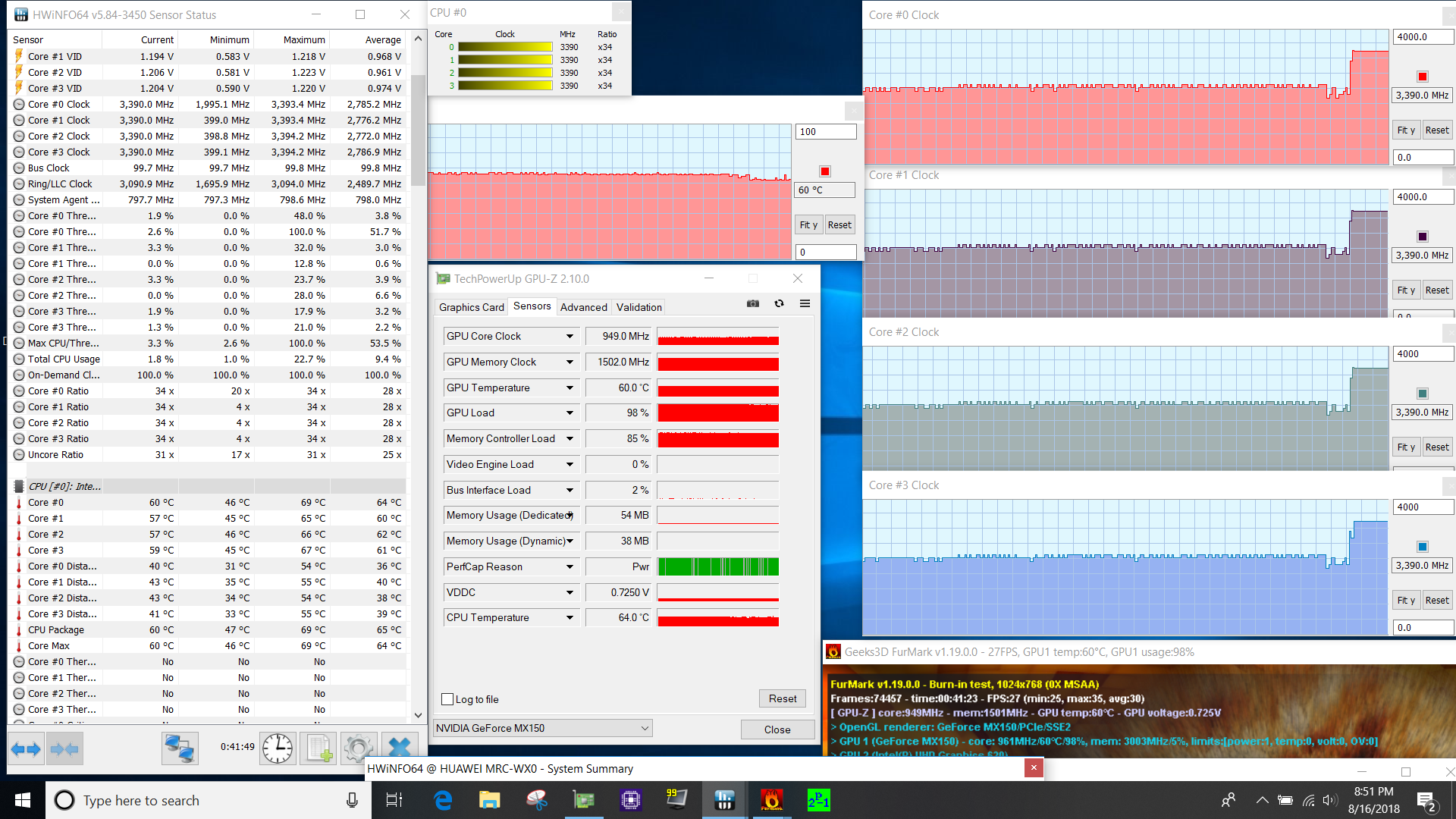Click the Close button in GPU-Z
Image resolution: width=1456 pixels, height=819 pixels.
pyautogui.click(x=777, y=730)
